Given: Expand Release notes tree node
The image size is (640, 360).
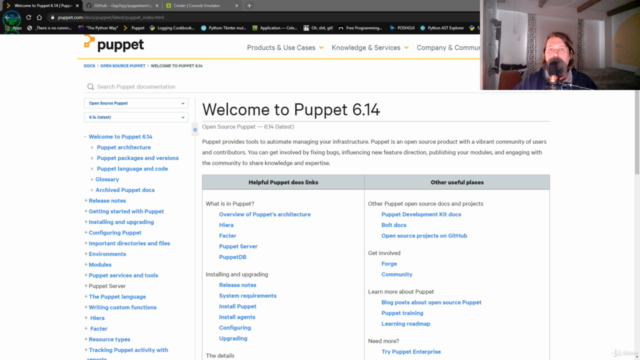Looking at the screenshot, I should (x=86, y=200).
